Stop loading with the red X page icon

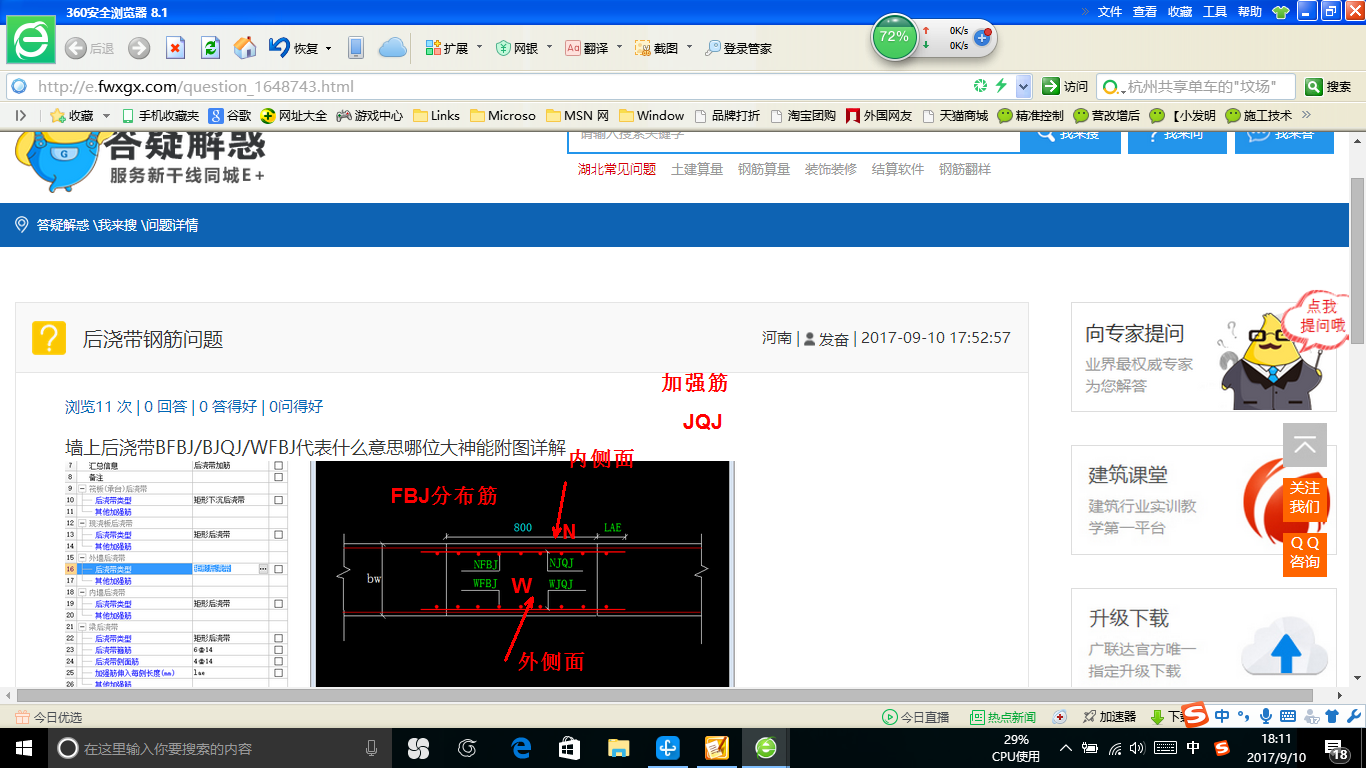click(x=175, y=48)
